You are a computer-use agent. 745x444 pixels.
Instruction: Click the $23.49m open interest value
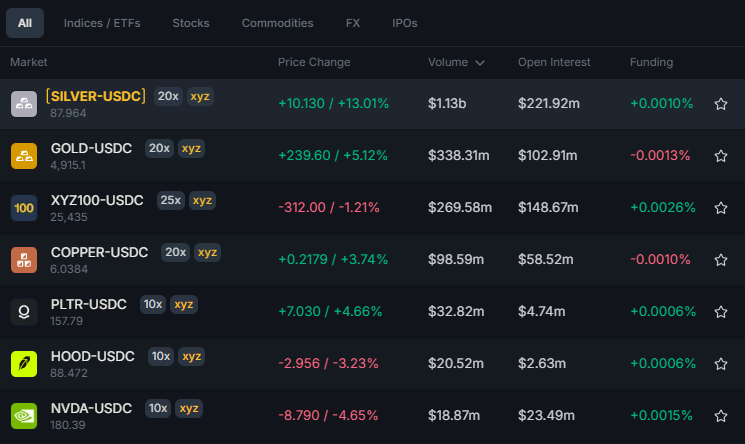pyautogui.click(x=546, y=415)
